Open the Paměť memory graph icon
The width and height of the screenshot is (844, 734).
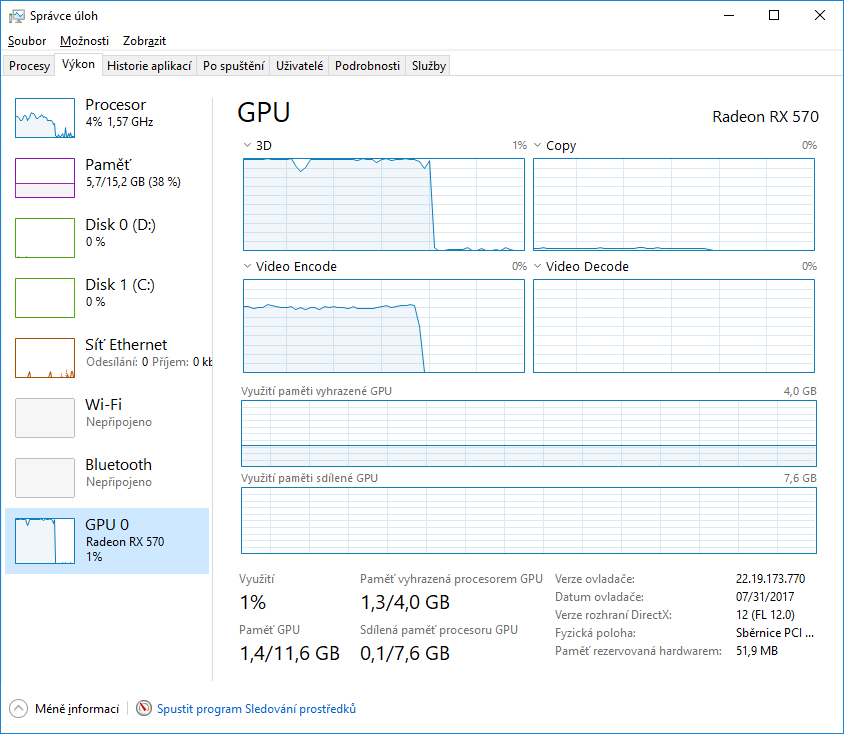(x=45, y=178)
